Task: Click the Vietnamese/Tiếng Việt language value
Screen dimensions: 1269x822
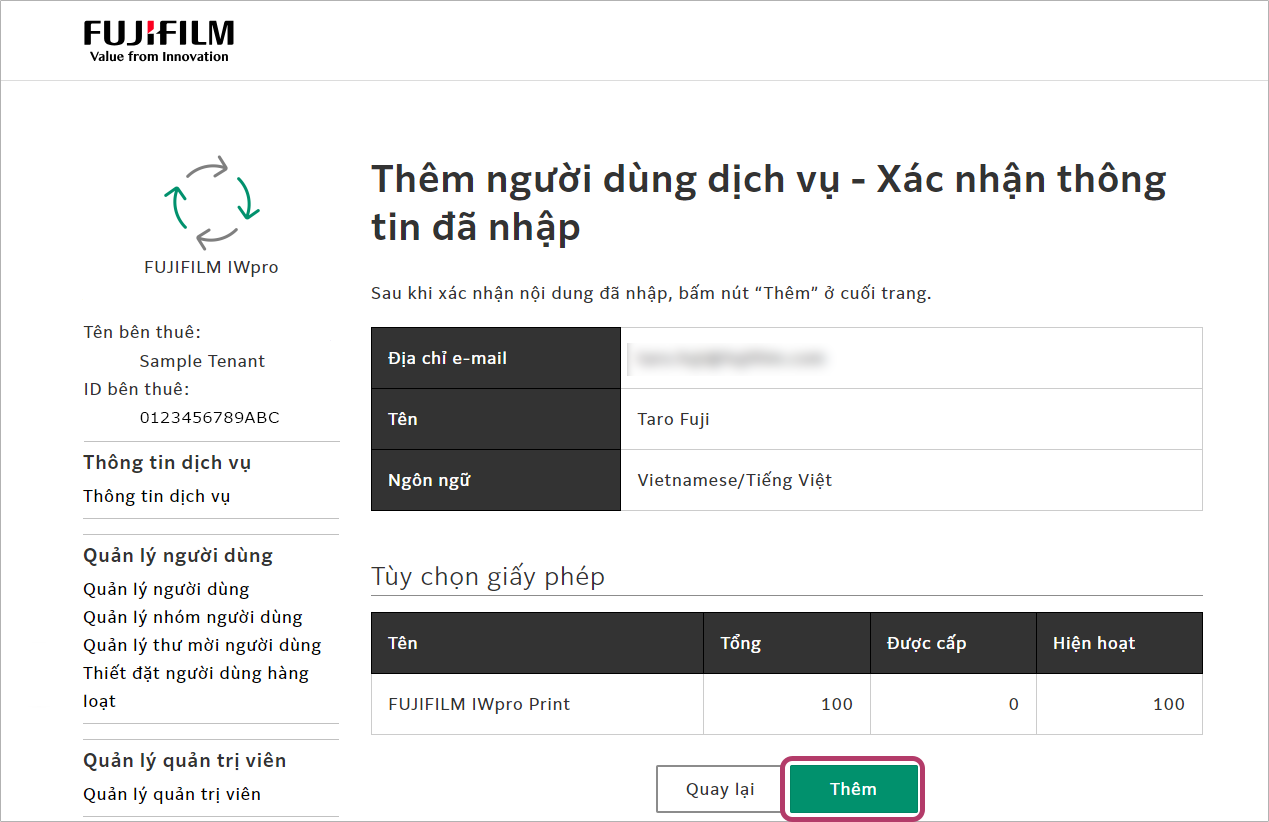Action: pyautogui.click(x=735, y=480)
